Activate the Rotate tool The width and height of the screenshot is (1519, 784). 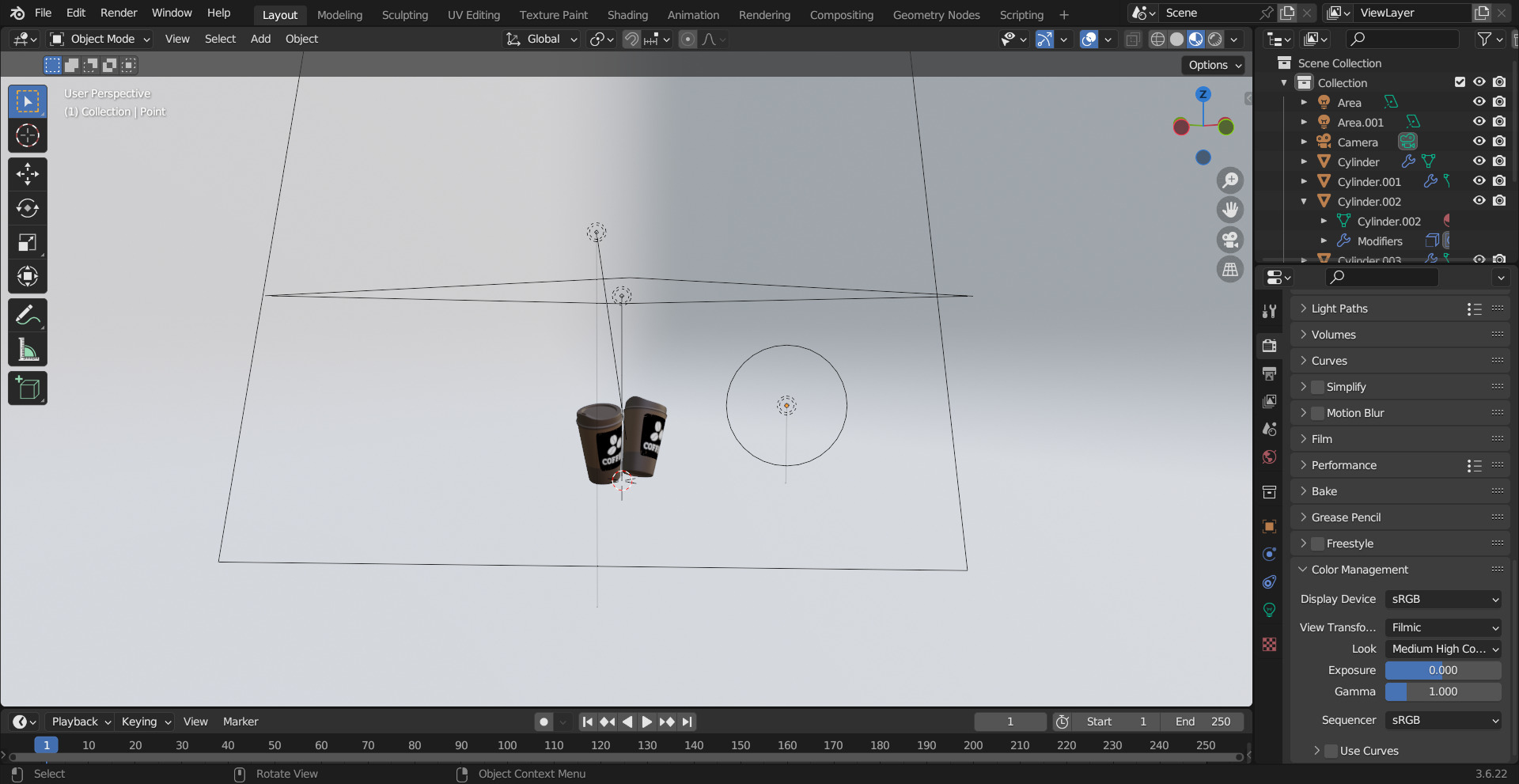pos(28,208)
